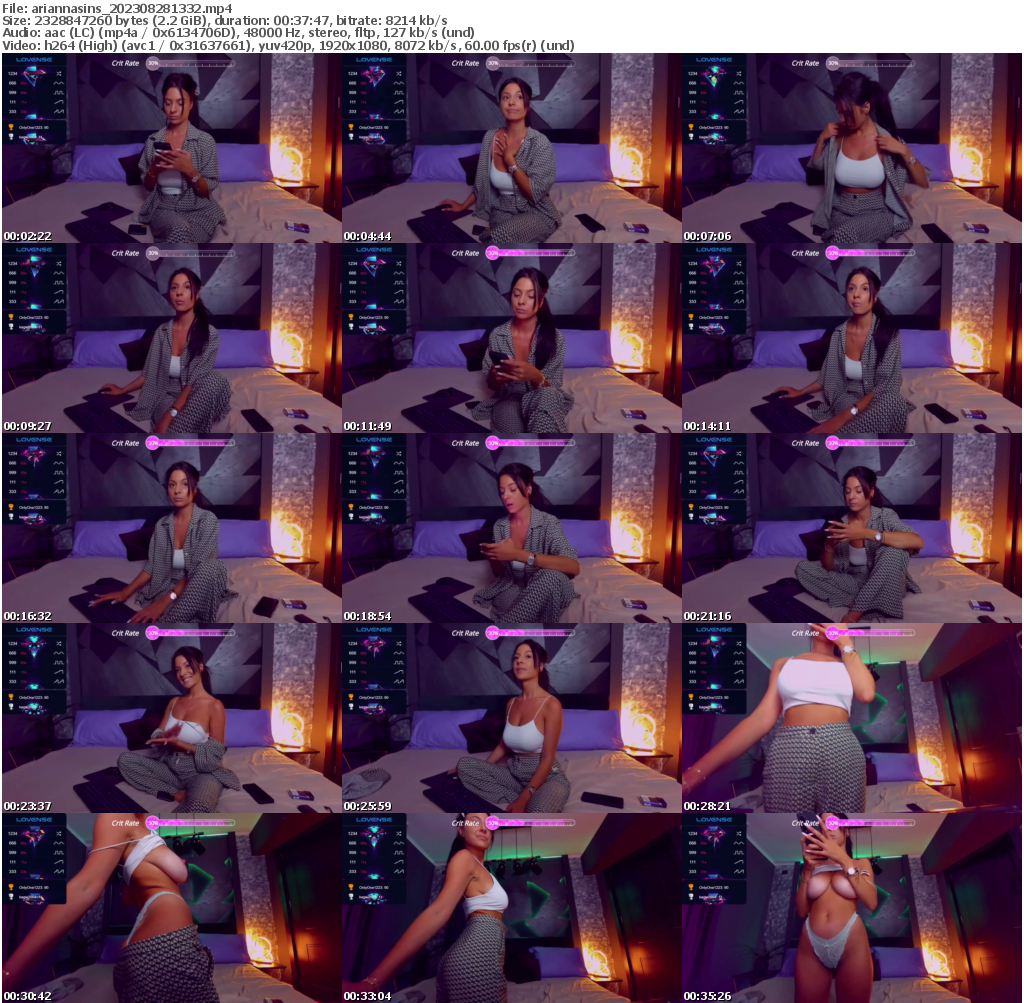Click the wave pattern icon next to tip 666
Image resolution: width=1024 pixels, height=1003 pixels.
pyautogui.click(x=58, y=83)
